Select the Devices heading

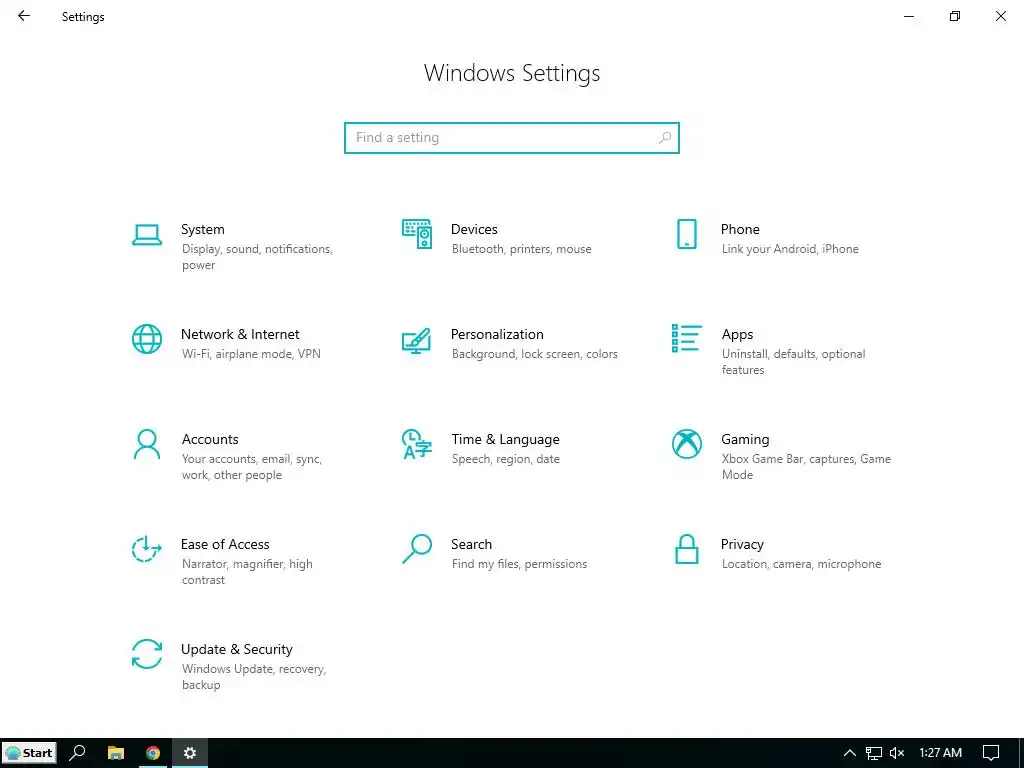tap(474, 229)
